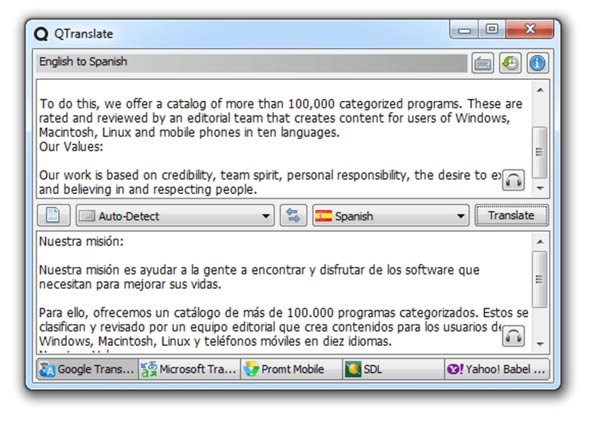Viewport: 600px width, 428px height.
Task: Click source text scrollbar up arrow
Action: [x=540, y=90]
